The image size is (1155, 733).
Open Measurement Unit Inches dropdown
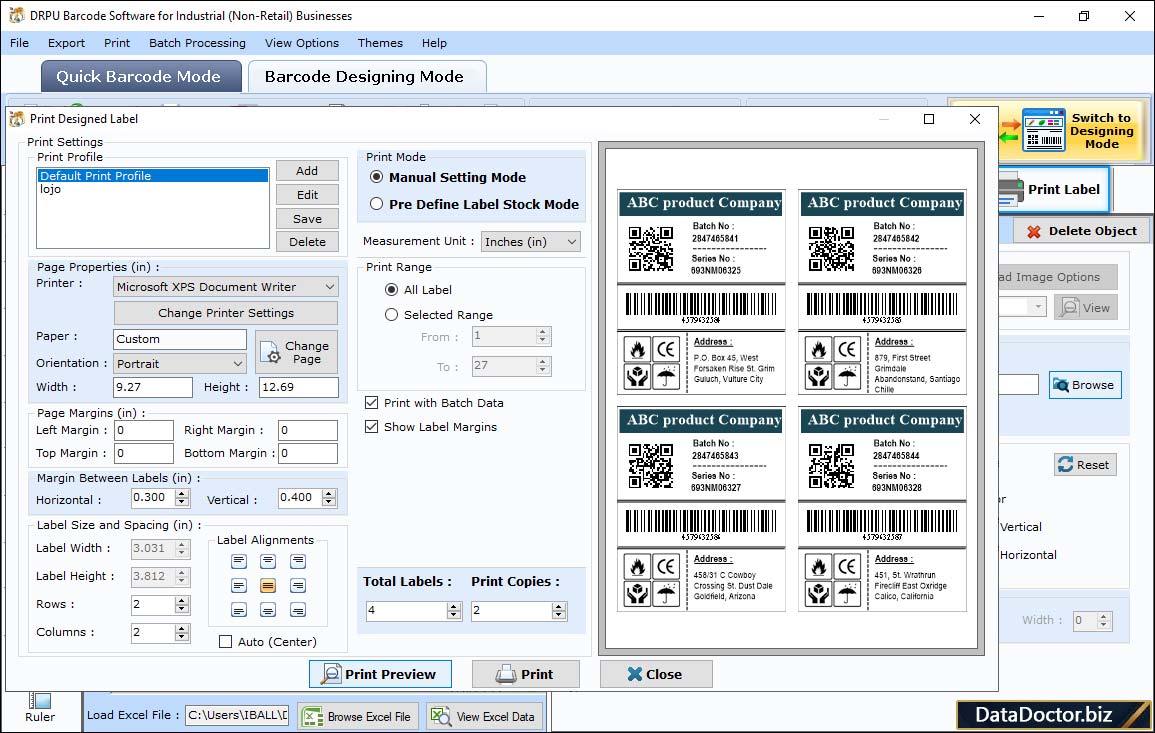click(x=530, y=242)
